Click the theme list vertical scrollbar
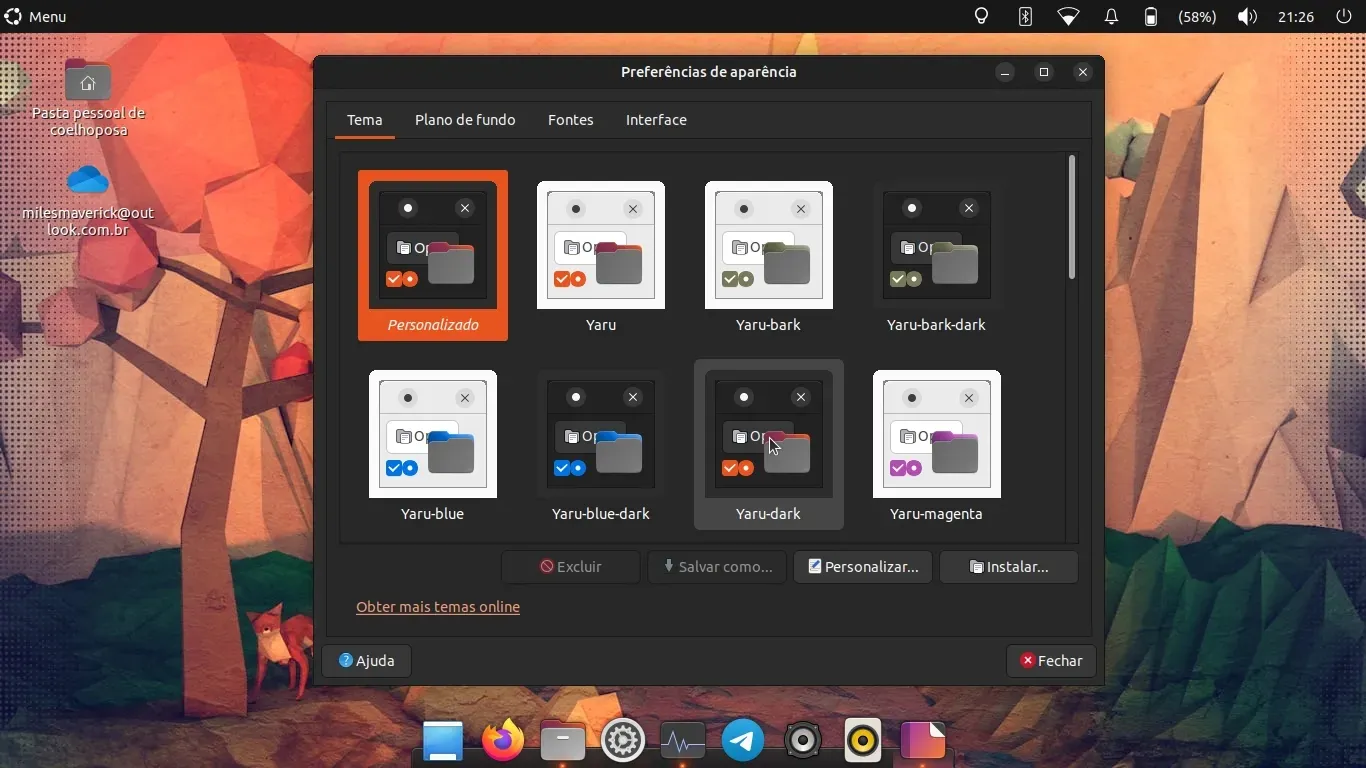Viewport: 1366px width, 768px height. (x=1072, y=218)
